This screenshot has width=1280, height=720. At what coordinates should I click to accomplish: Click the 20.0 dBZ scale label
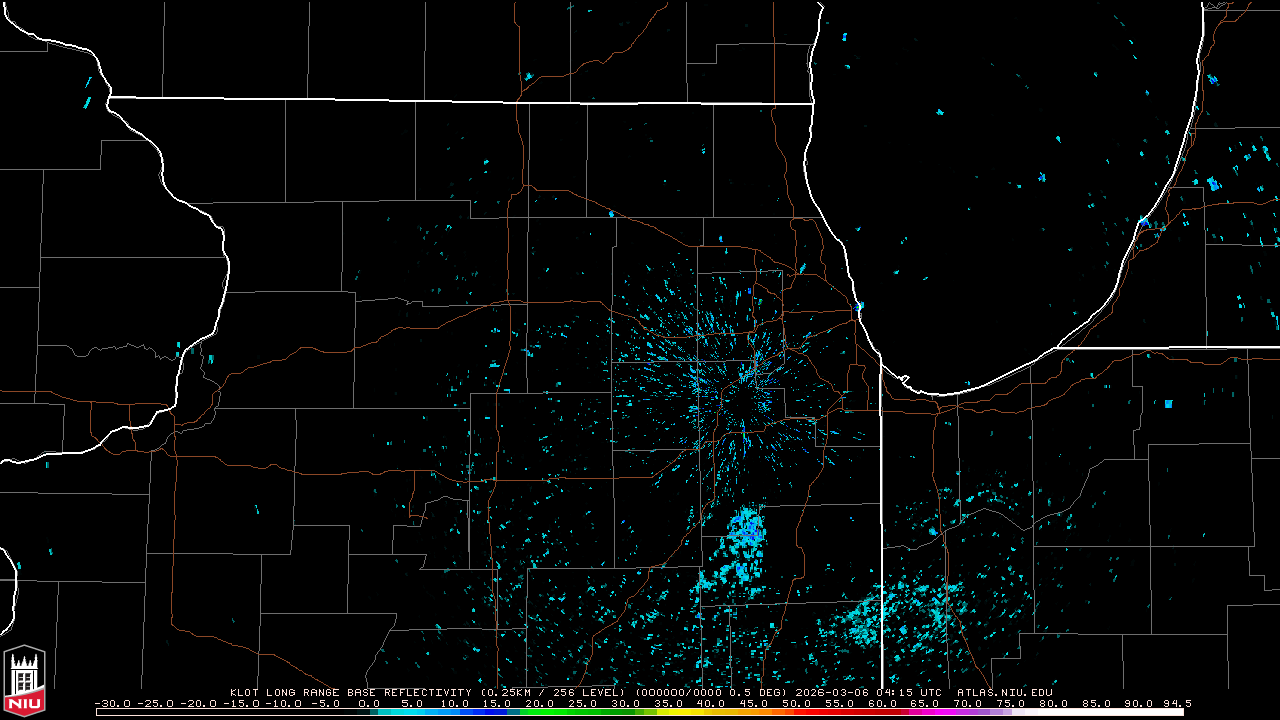540,703
